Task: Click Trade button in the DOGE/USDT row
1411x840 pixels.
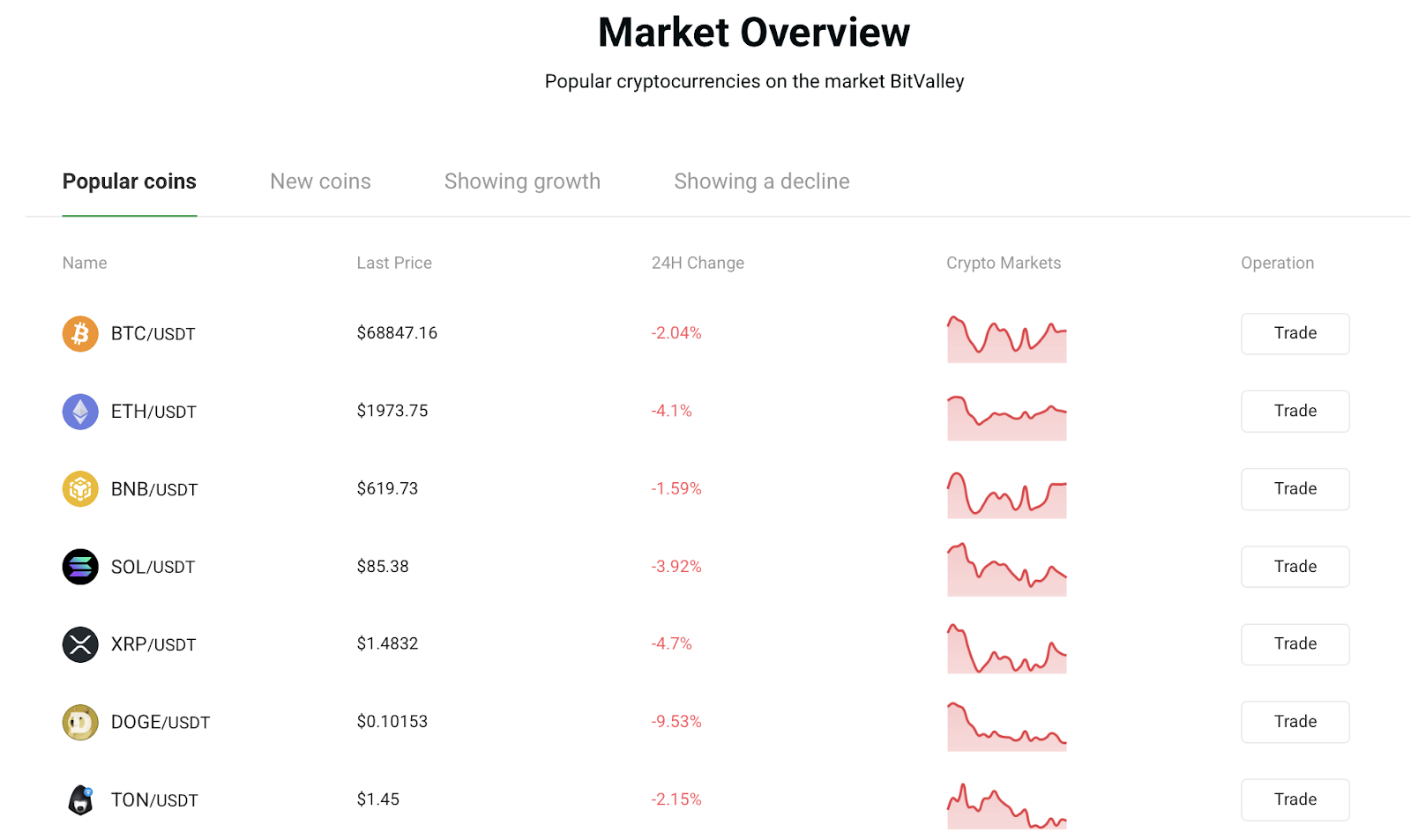Action: coord(1295,722)
